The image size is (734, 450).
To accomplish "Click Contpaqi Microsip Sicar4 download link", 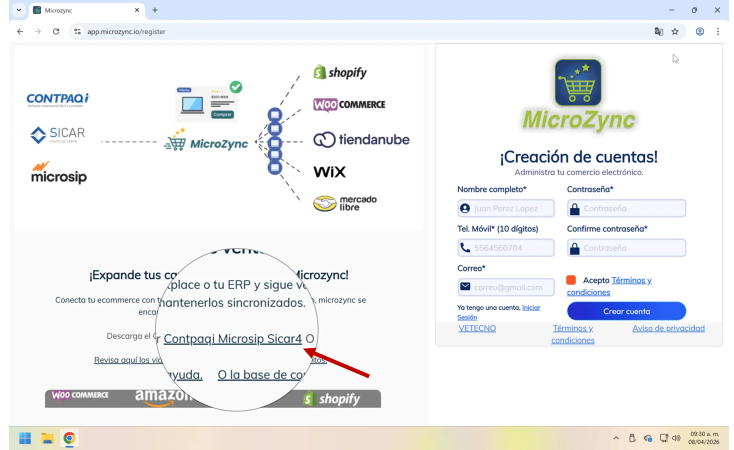I will [x=233, y=339].
